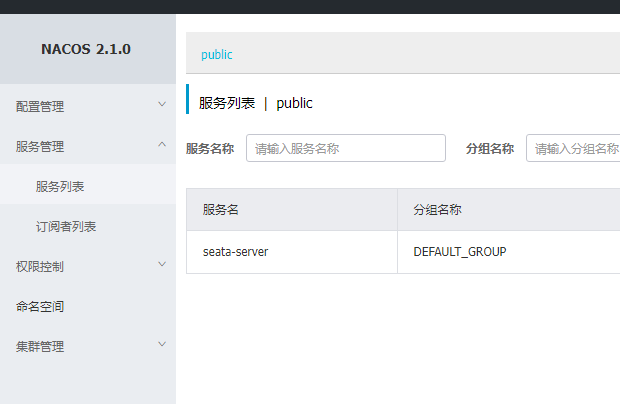The image size is (620, 404).
Task: Expand the 权限控制 chevron arrow
Action: [162, 265]
